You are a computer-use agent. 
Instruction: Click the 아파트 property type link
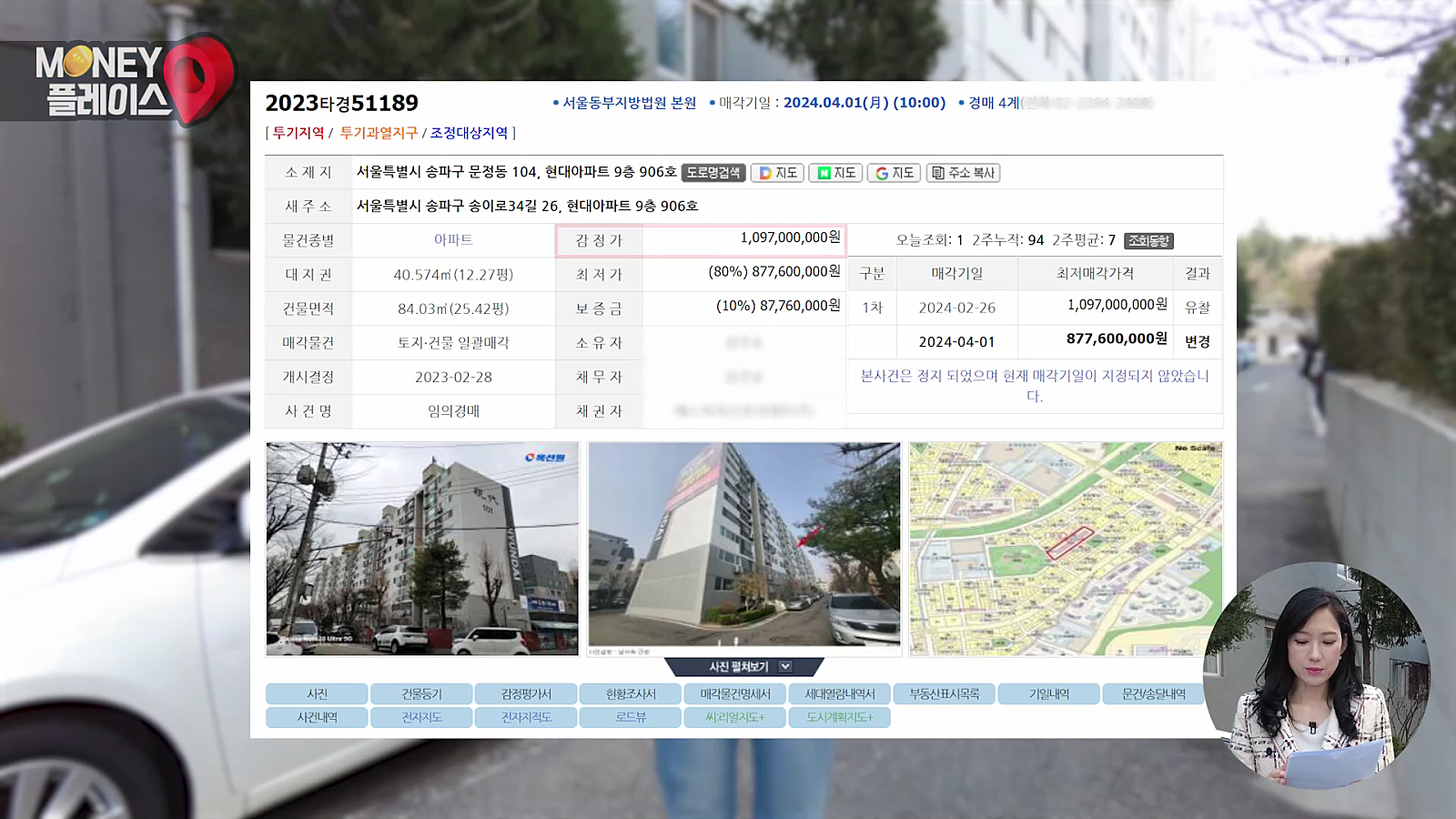(x=453, y=240)
